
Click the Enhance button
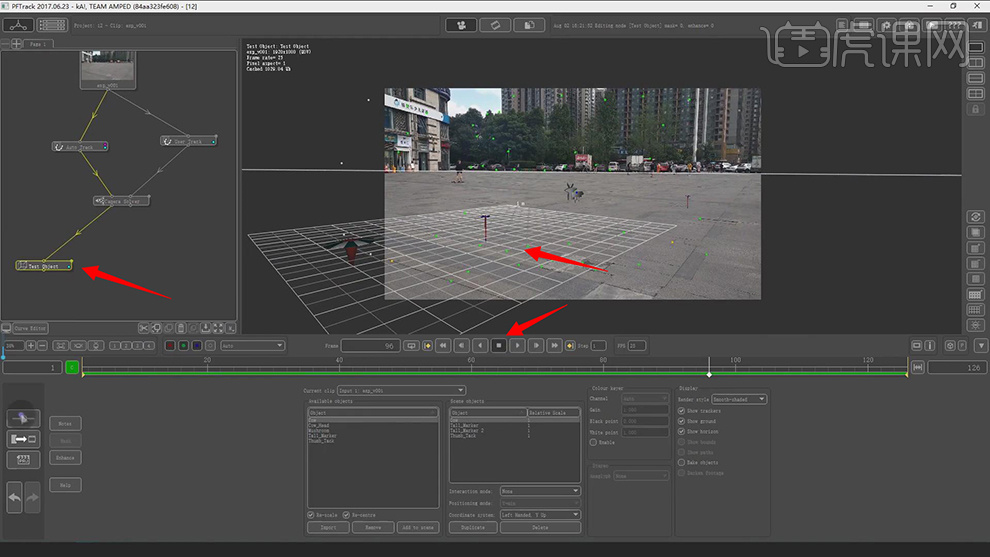pyautogui.click(x=65, y=457)
